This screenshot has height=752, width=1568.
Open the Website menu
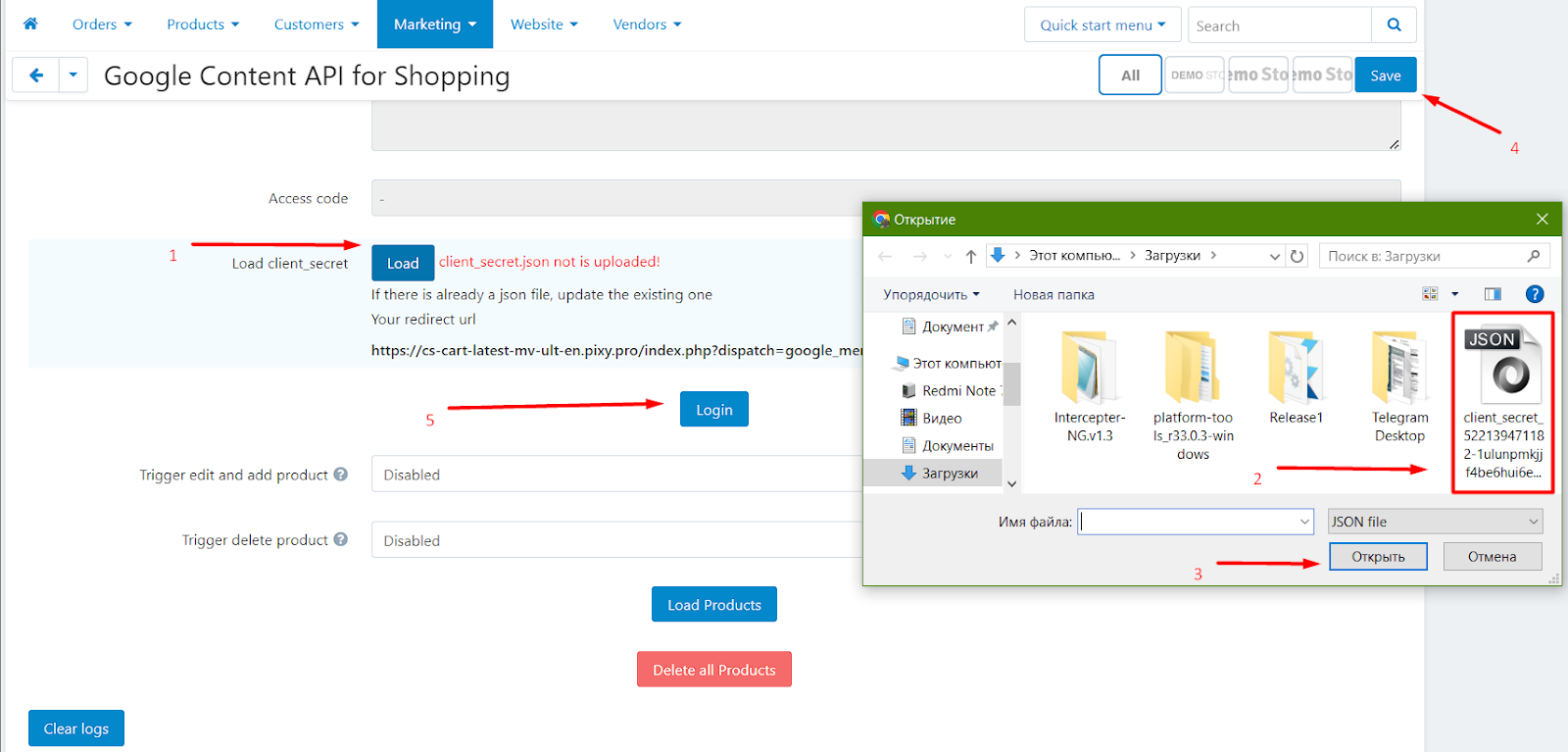click(544, 25)
